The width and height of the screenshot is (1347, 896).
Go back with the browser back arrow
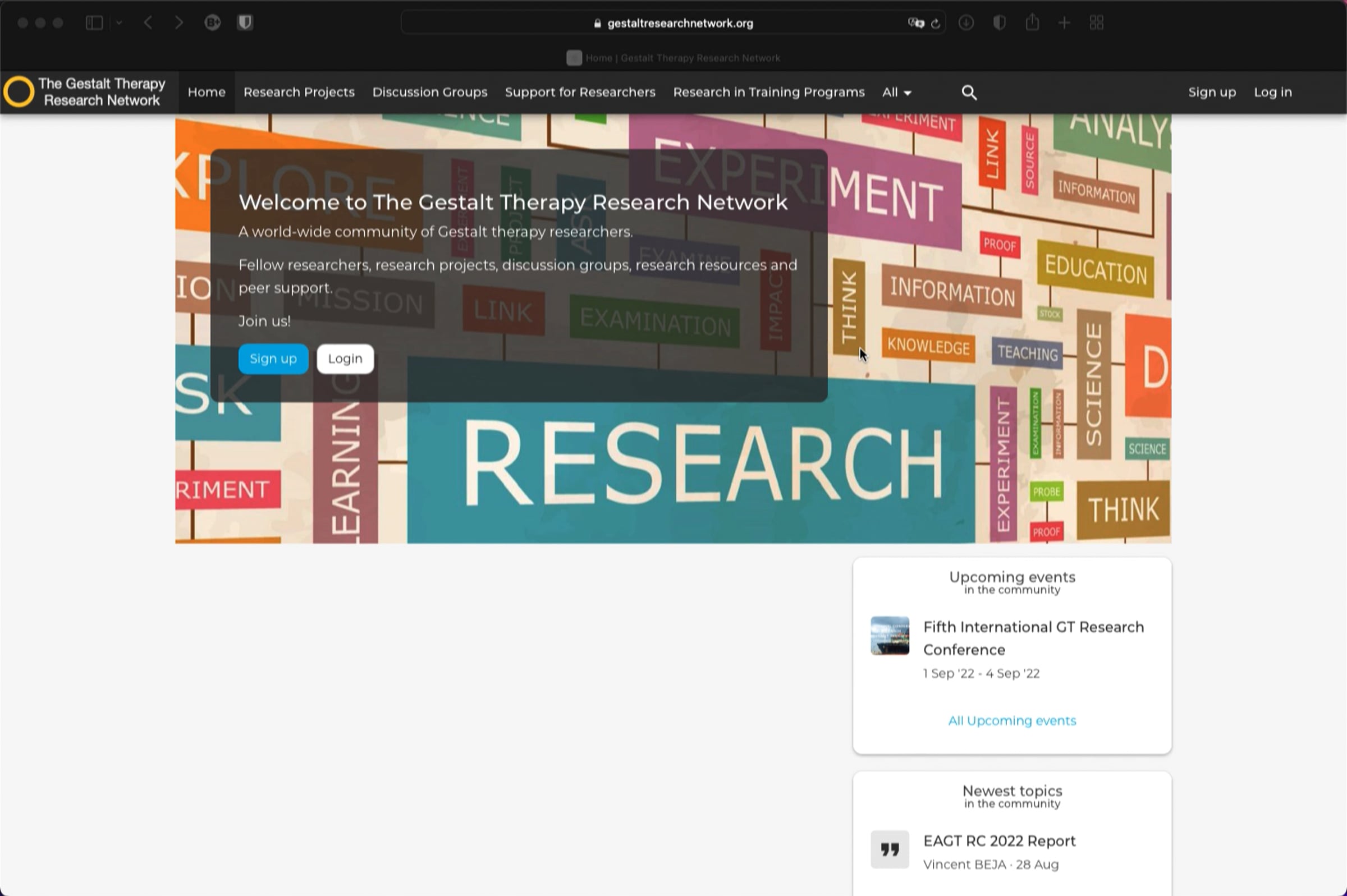[148, 23]
